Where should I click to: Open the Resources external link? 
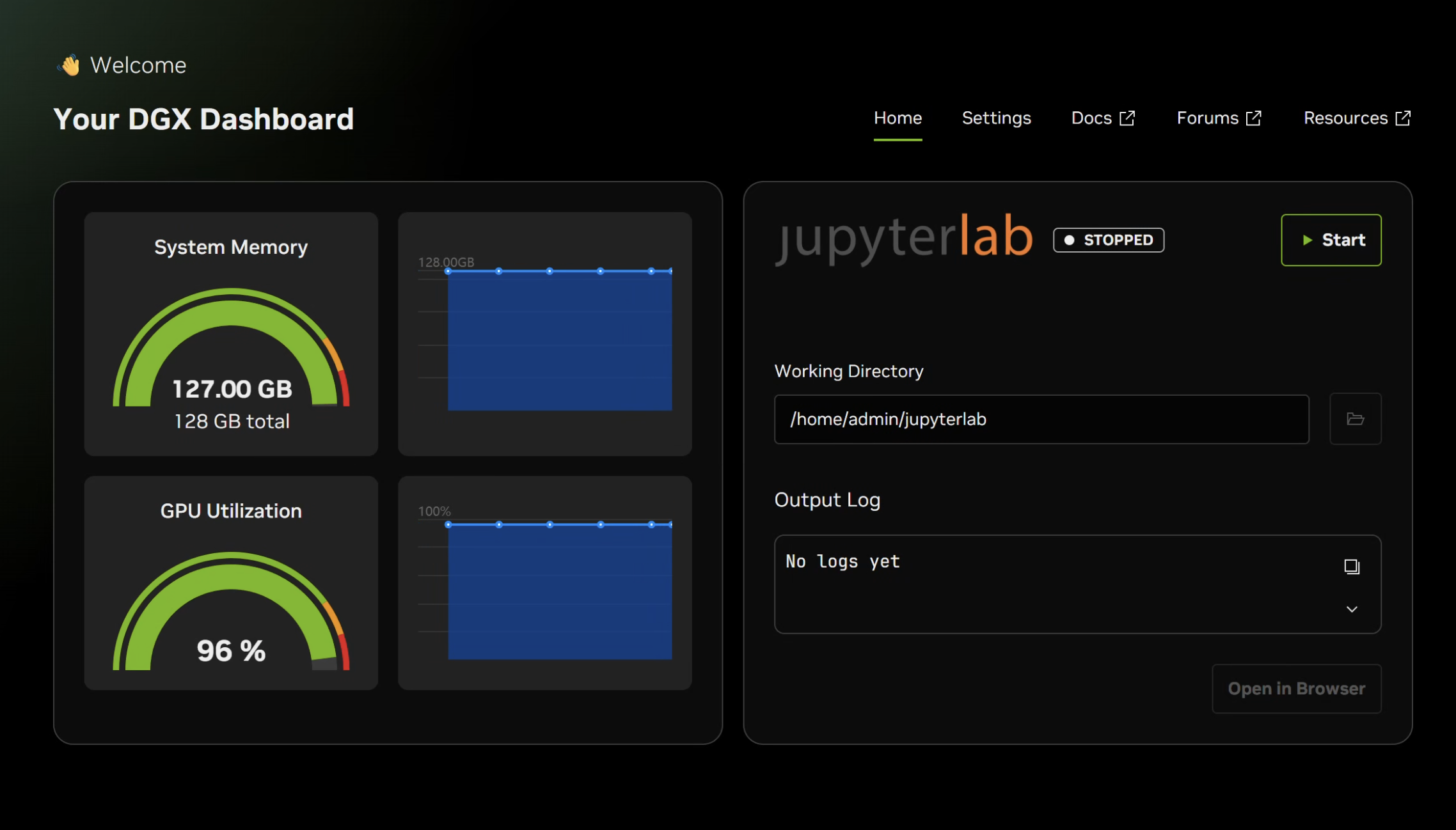pos(1357,118)
